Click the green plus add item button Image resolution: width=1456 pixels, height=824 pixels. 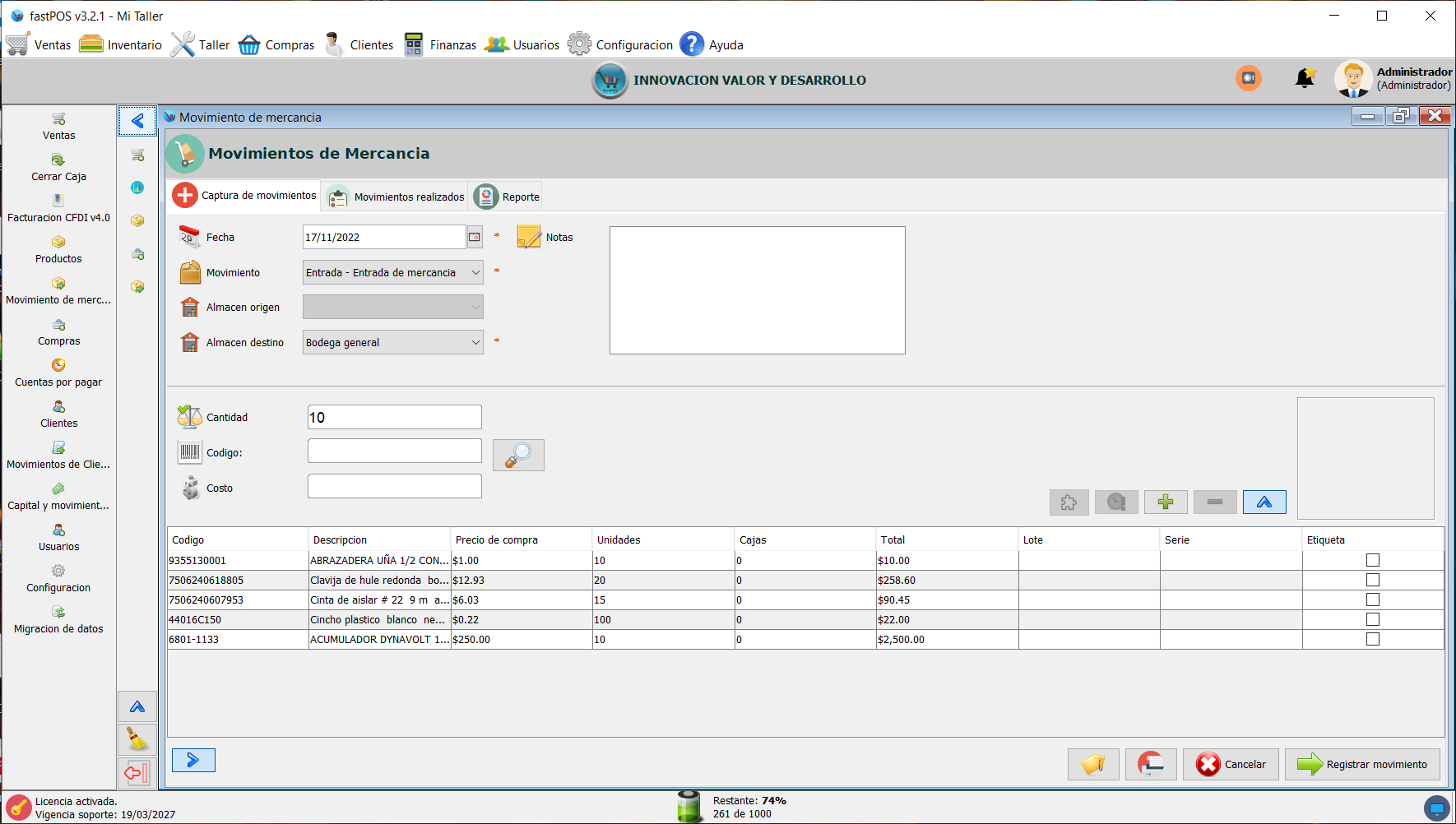click(1165, 502)
